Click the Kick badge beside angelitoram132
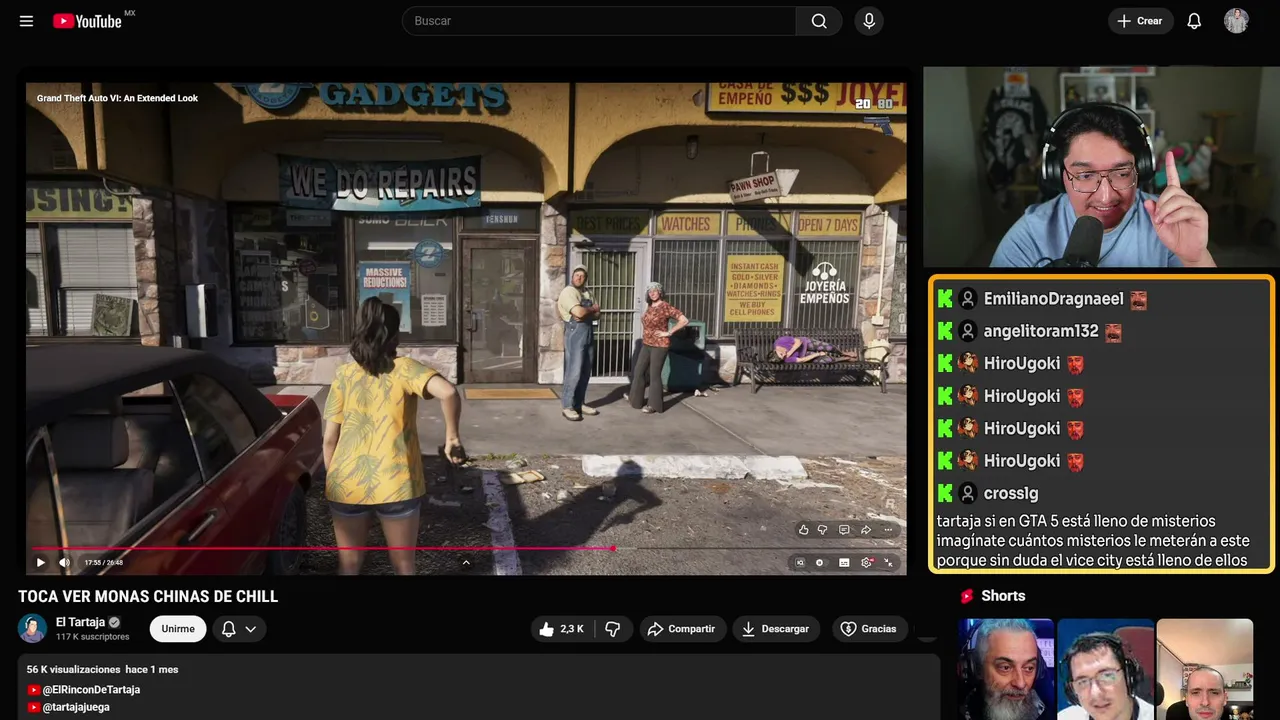1280x720 pixels. (945, 331)
